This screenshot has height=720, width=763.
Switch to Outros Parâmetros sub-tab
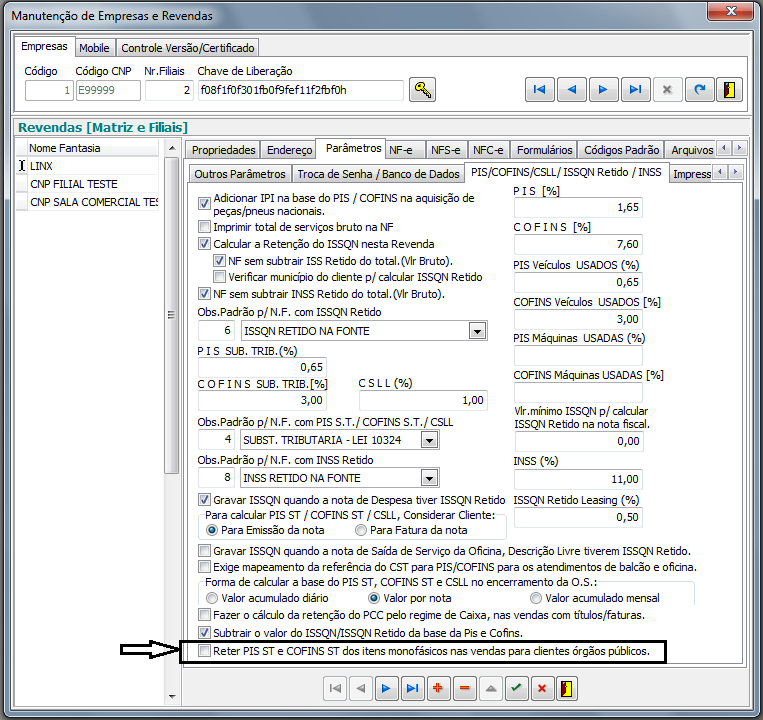(x=240, y=174)
